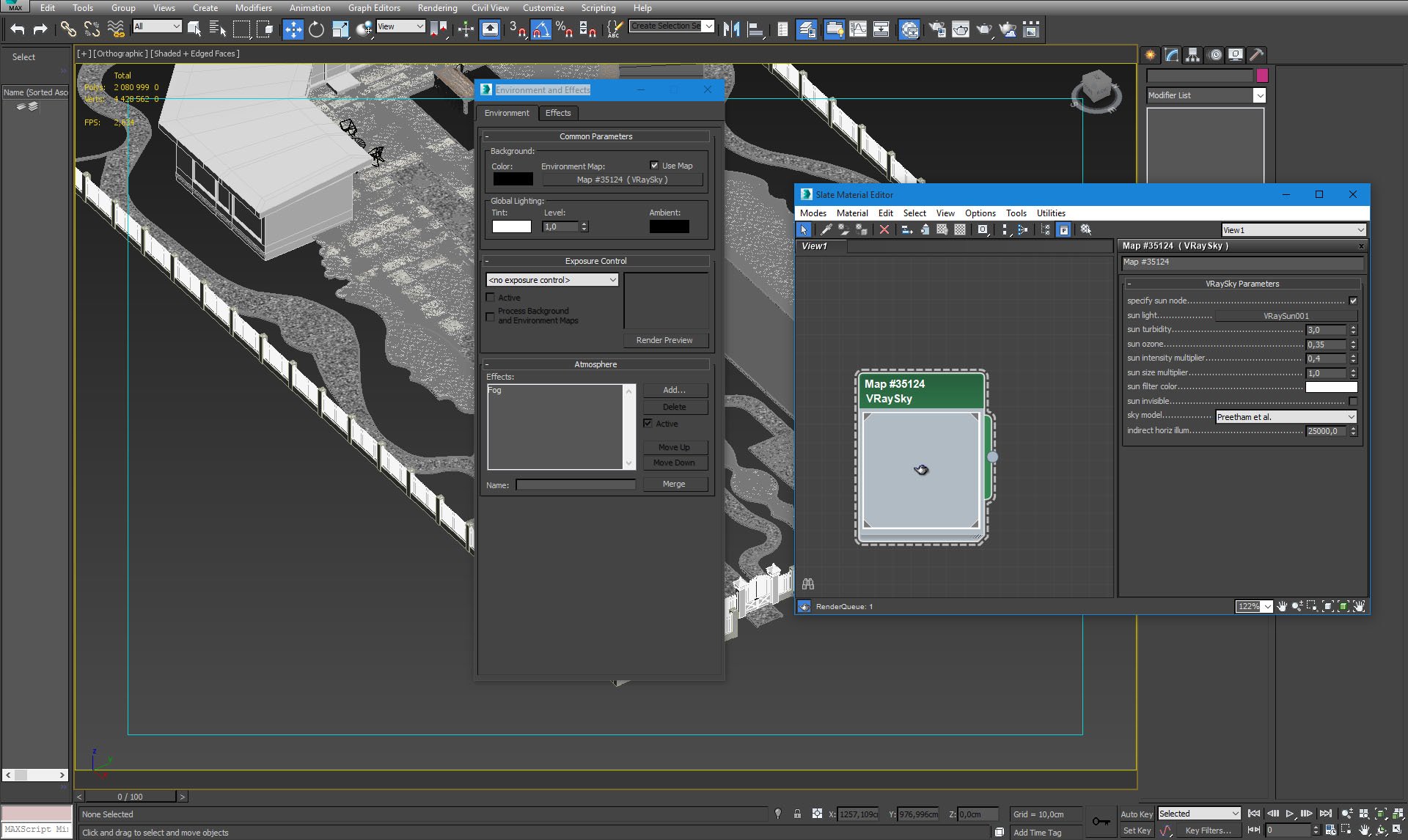Expand the Exposure Control dropdown menu

click(552, 279)
